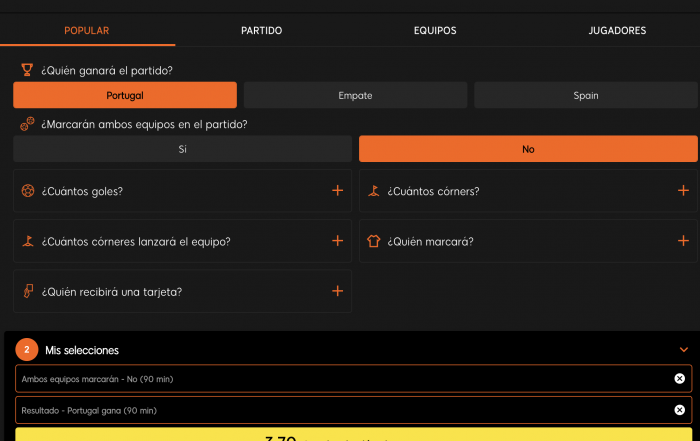Open the JUGADORES tab

click(617, 30)
